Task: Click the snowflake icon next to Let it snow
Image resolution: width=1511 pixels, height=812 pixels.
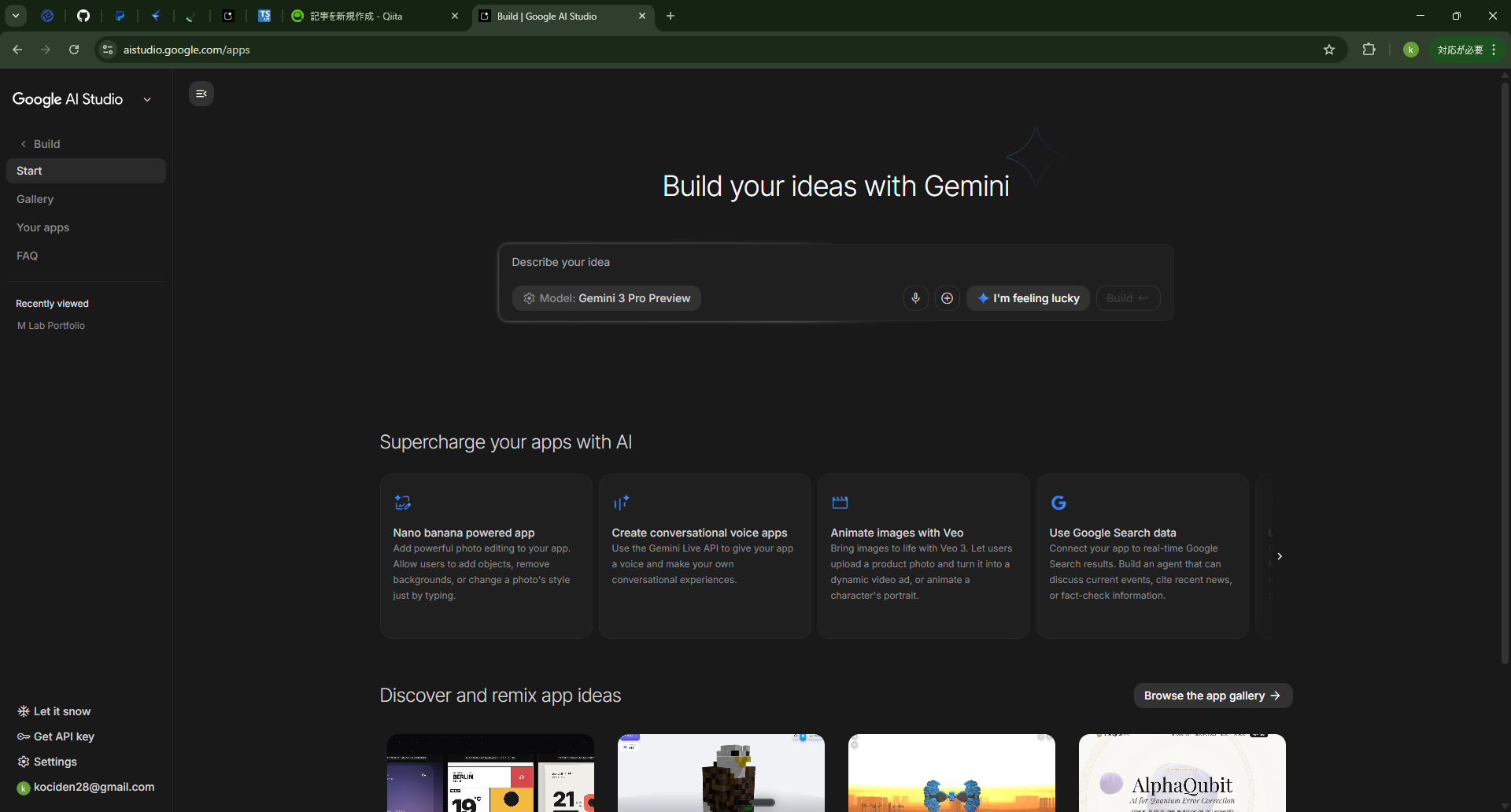Action: click(24, 711)
